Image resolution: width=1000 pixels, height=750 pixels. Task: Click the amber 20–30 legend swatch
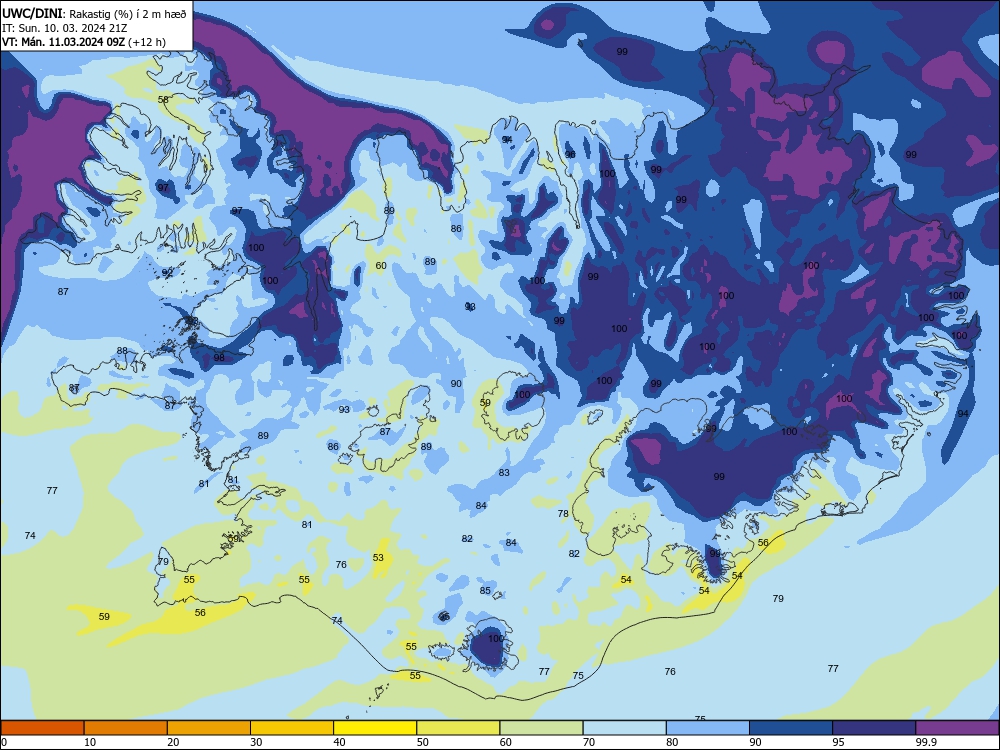pyautogui.click(x=209, y=728)
